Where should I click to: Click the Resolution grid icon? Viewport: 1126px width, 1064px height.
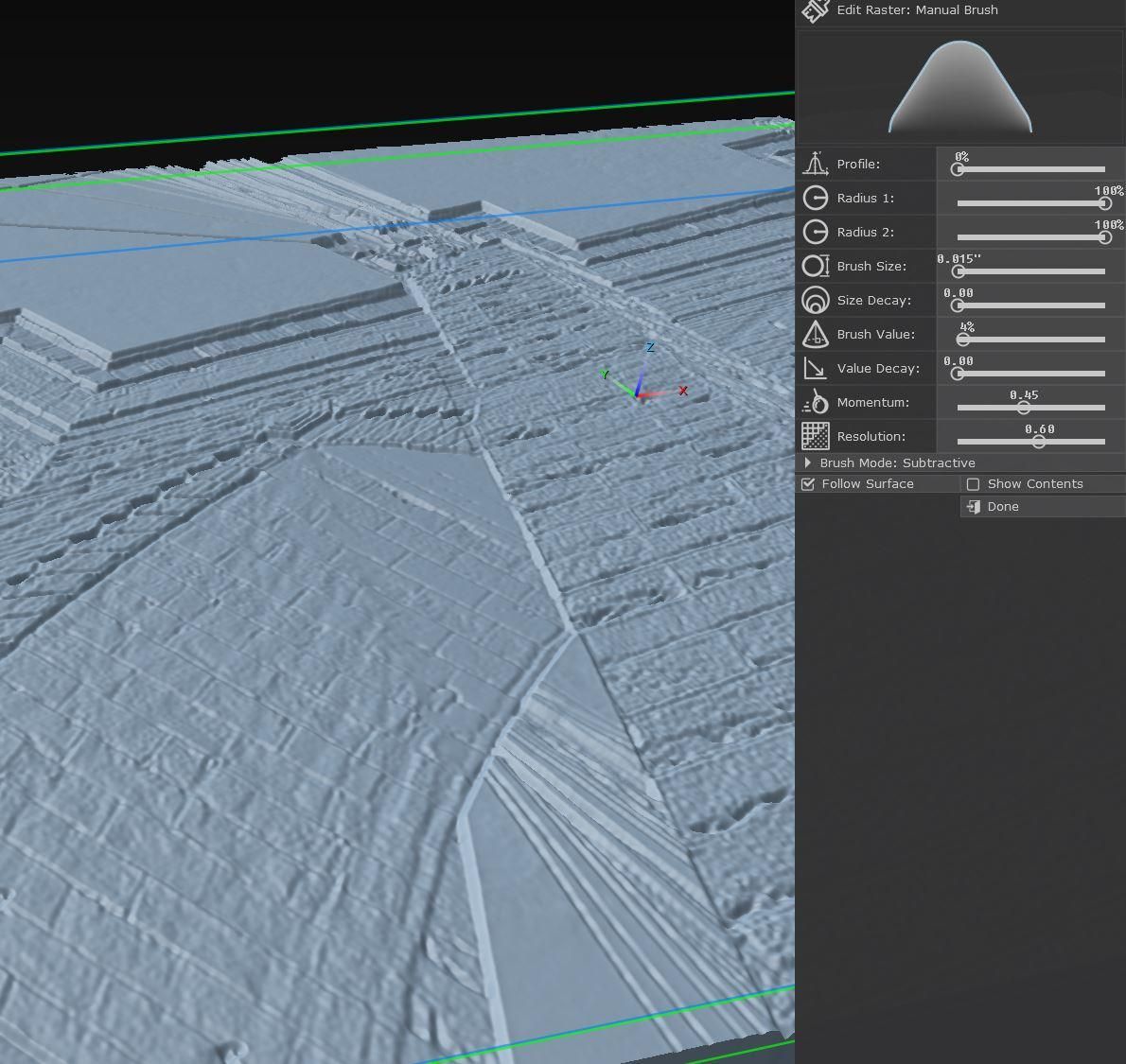(x=815, y=436)
